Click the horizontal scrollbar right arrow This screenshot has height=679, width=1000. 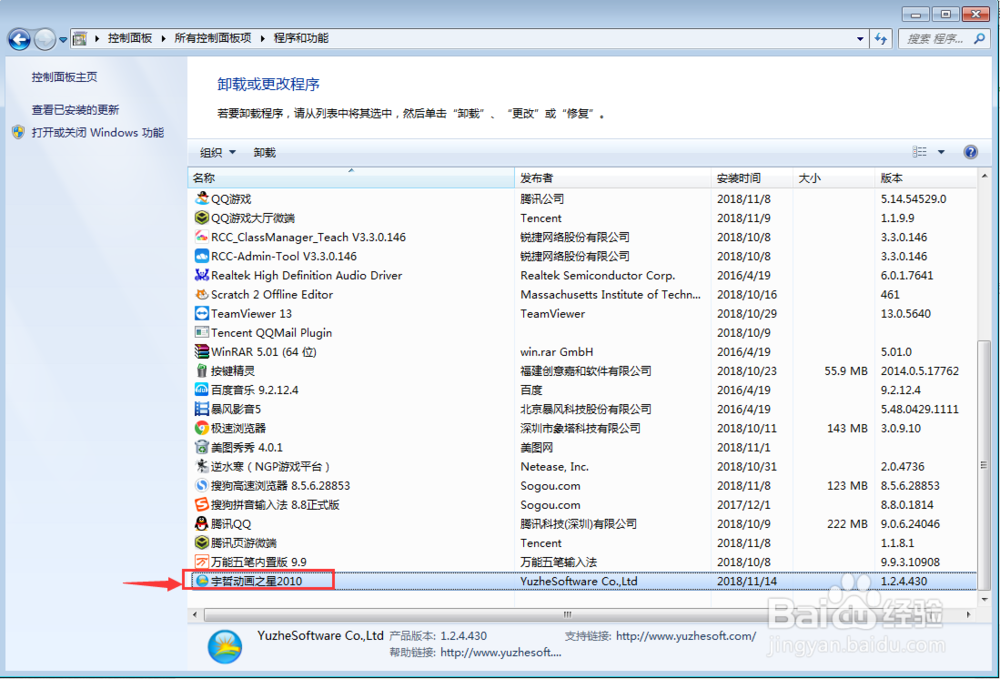coord(969,615)
